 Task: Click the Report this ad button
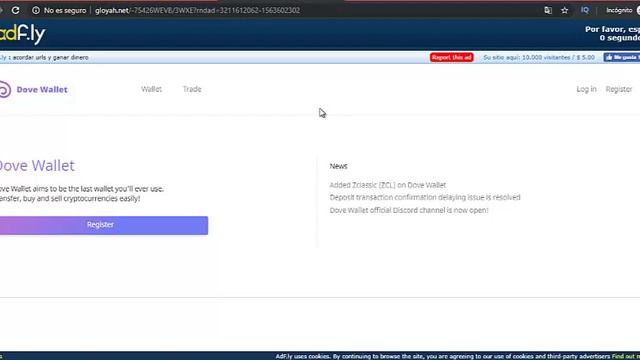pos(451,58)
